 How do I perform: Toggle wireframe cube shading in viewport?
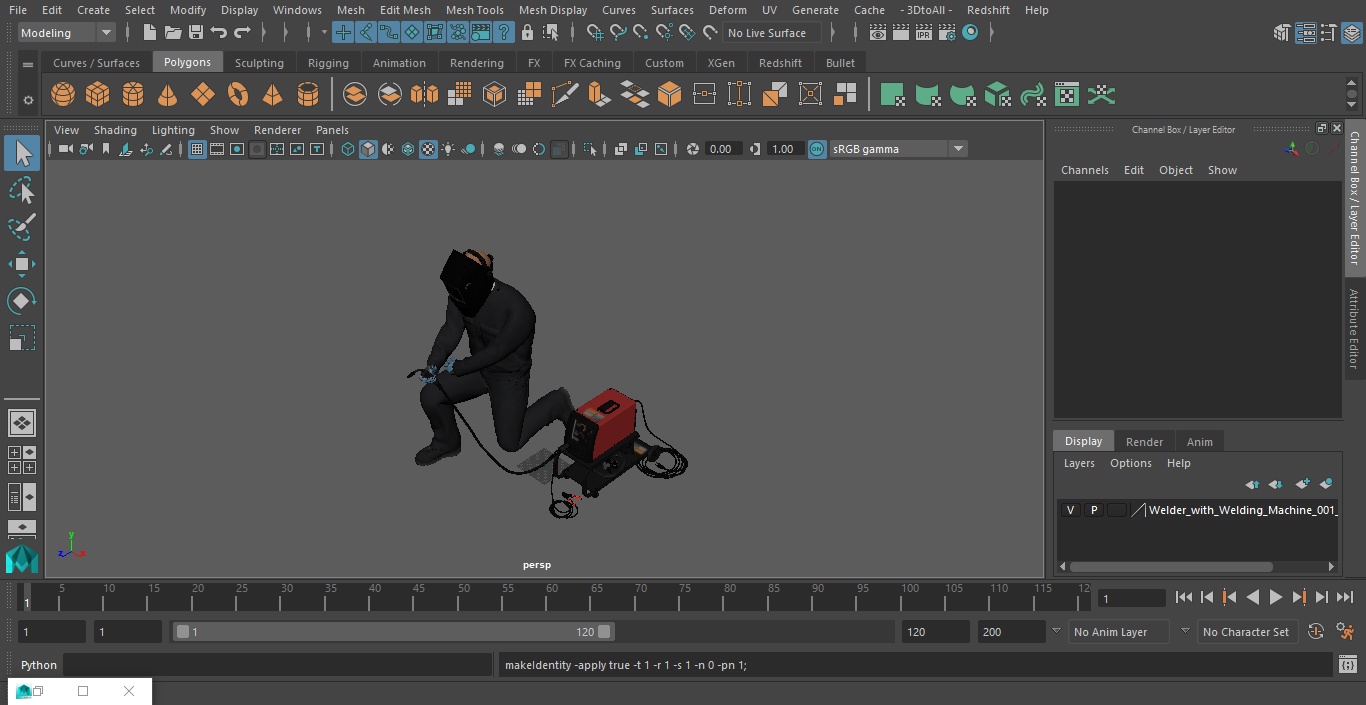coord(348,149)
